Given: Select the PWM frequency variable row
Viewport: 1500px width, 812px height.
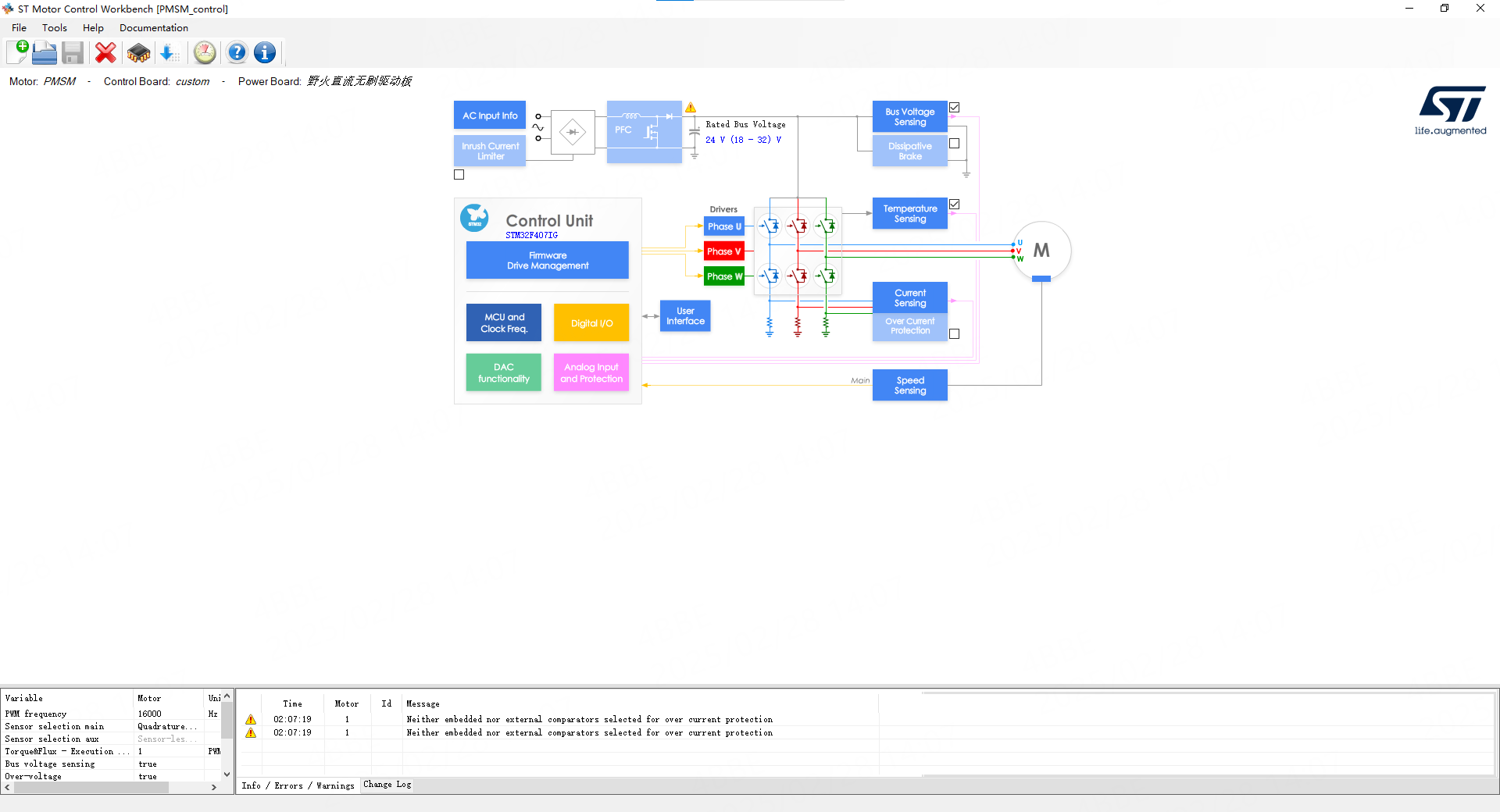Looking at the screenshot, I should pyautogui.click(x=112, y=714).
